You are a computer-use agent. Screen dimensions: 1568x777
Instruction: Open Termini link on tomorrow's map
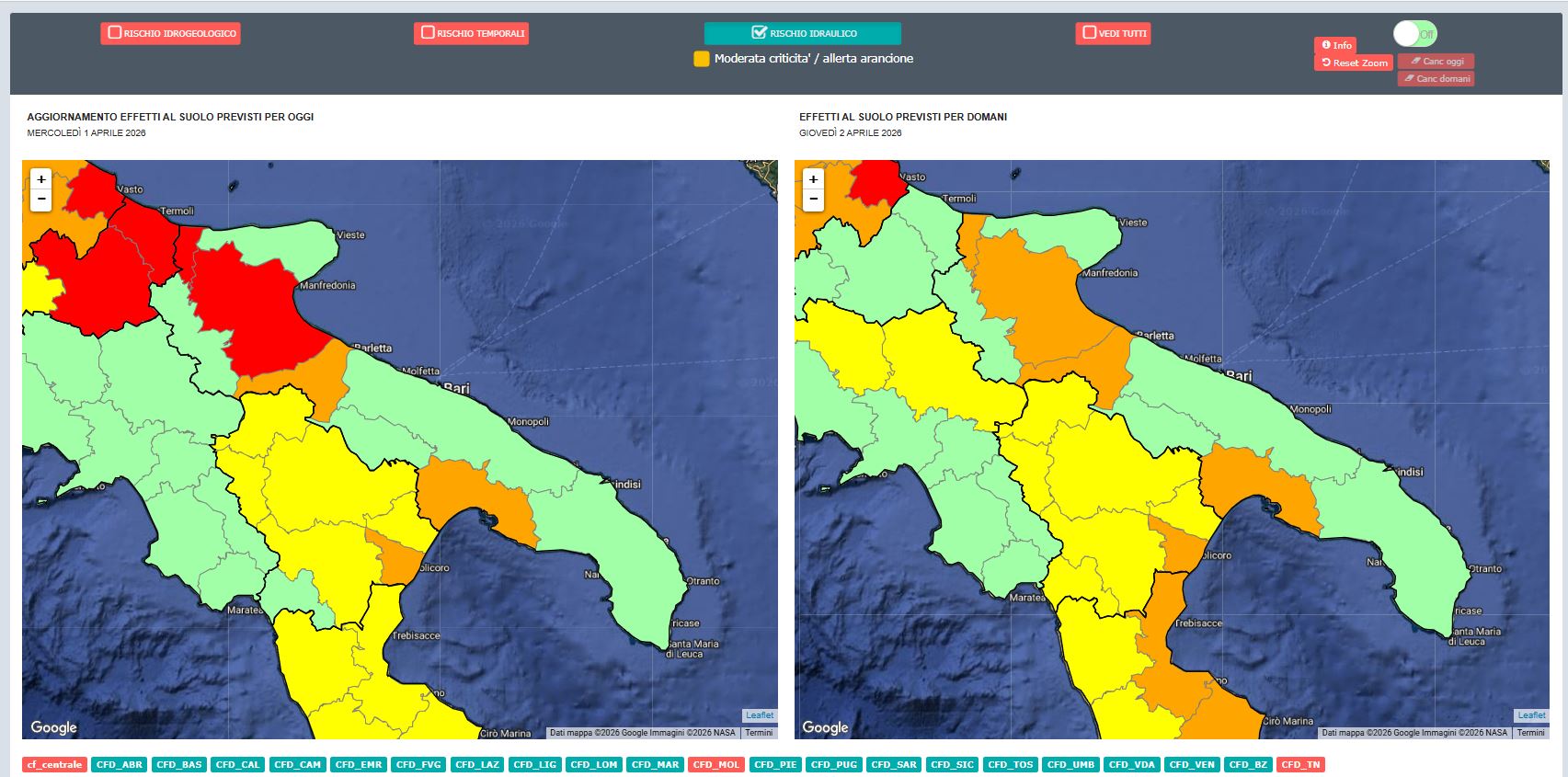(x=1530, y=733)
